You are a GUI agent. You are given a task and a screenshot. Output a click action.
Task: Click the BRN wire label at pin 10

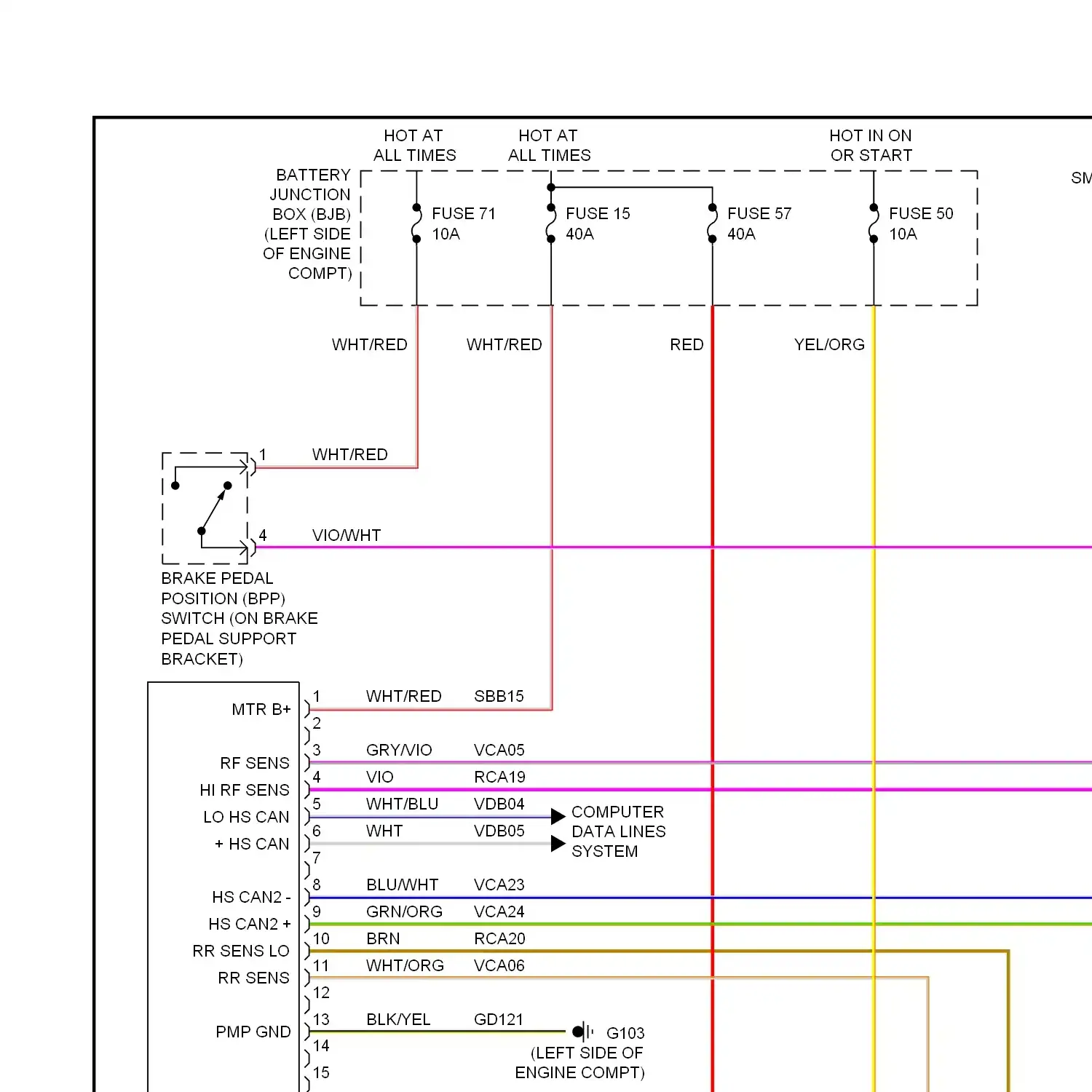[383, 938]
